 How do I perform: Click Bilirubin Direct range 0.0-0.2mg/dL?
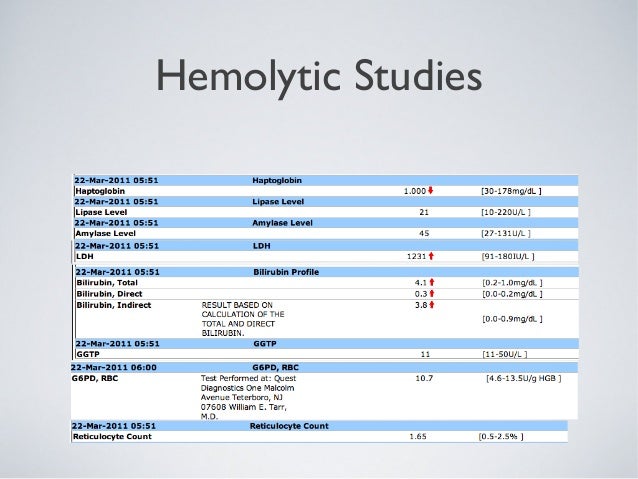point(512,294)
